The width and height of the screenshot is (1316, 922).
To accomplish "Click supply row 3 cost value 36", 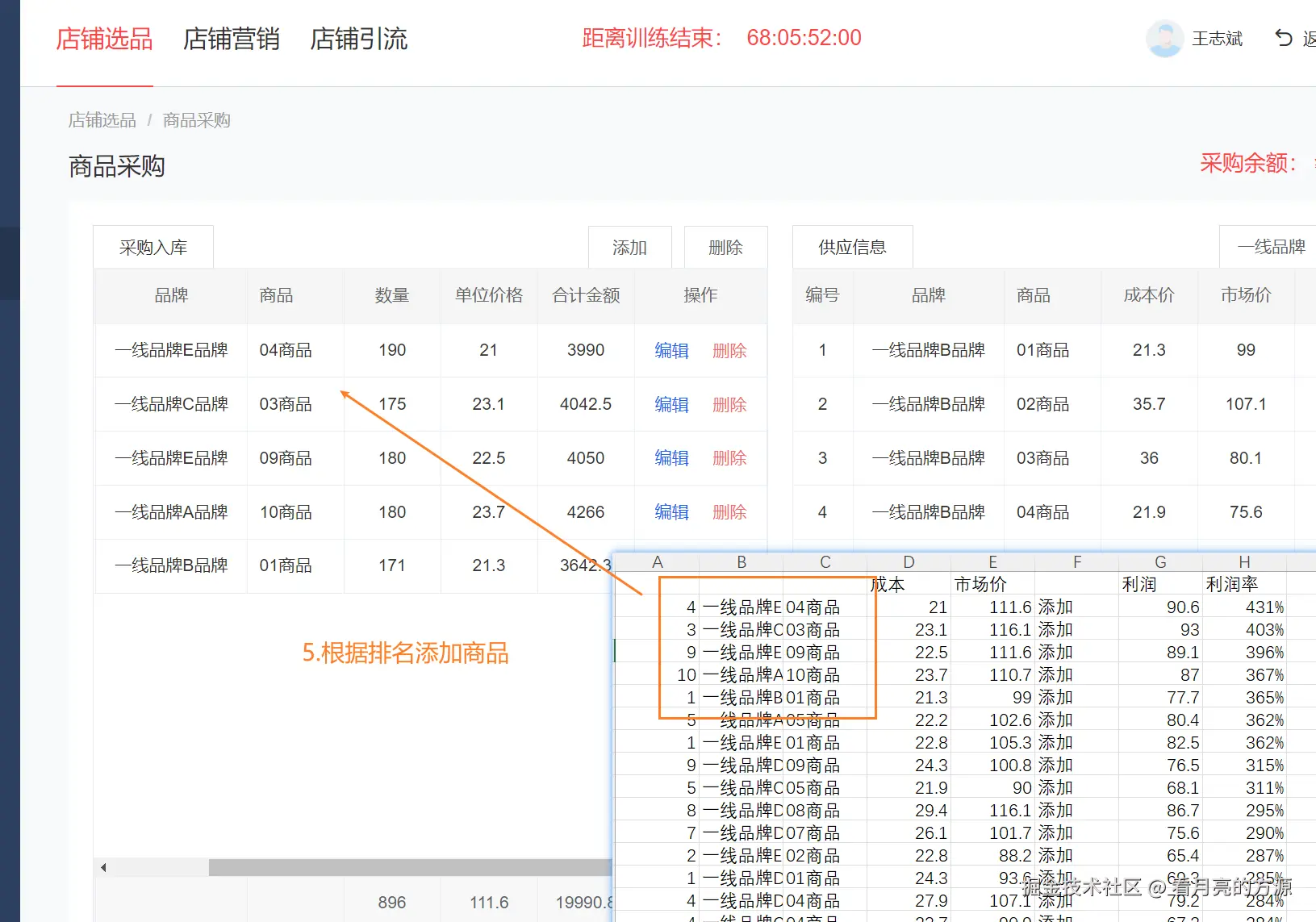I will [1149, 458].
